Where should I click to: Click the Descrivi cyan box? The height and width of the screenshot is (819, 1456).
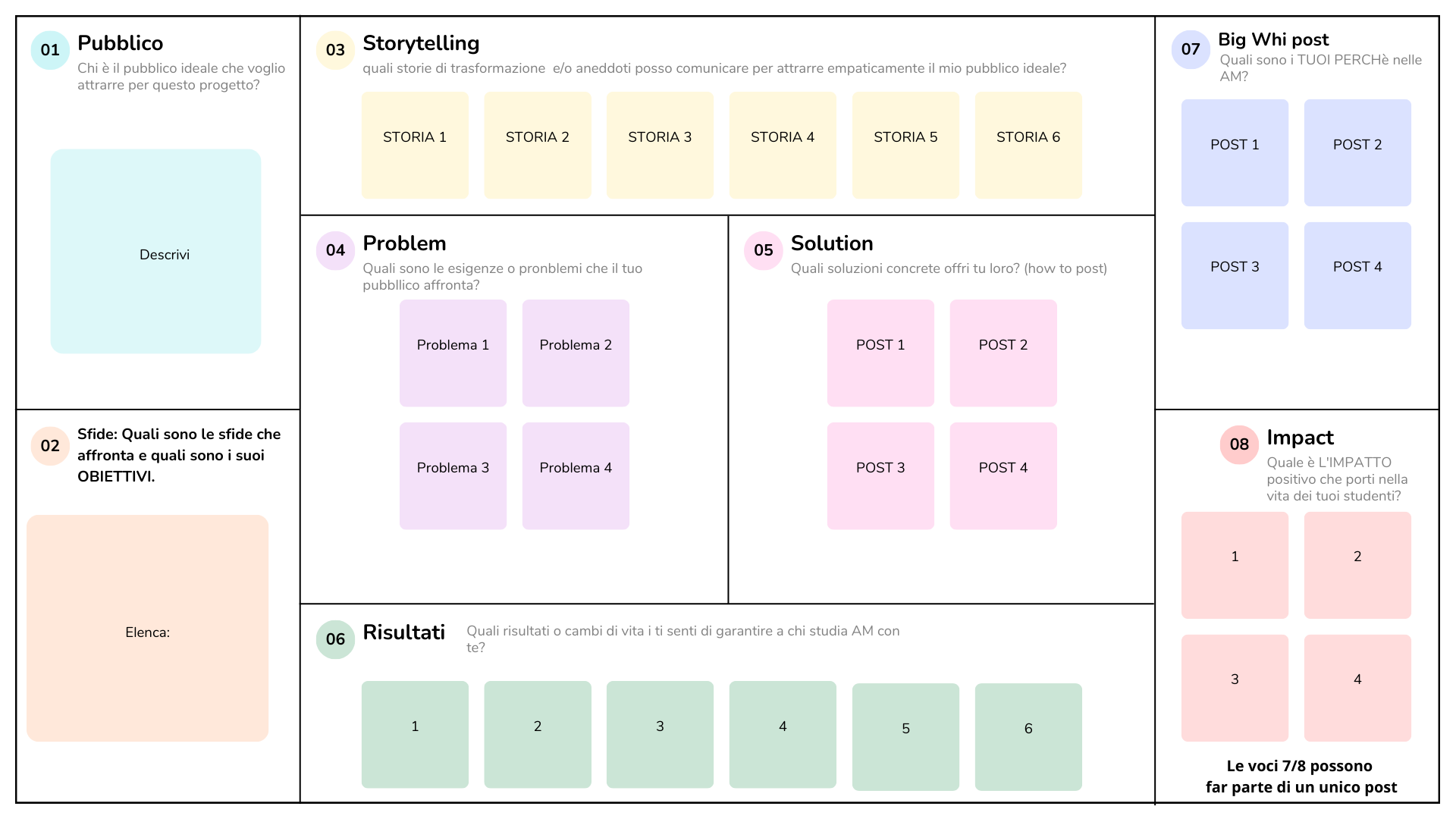pyautogui.click(x=156, y=251)
